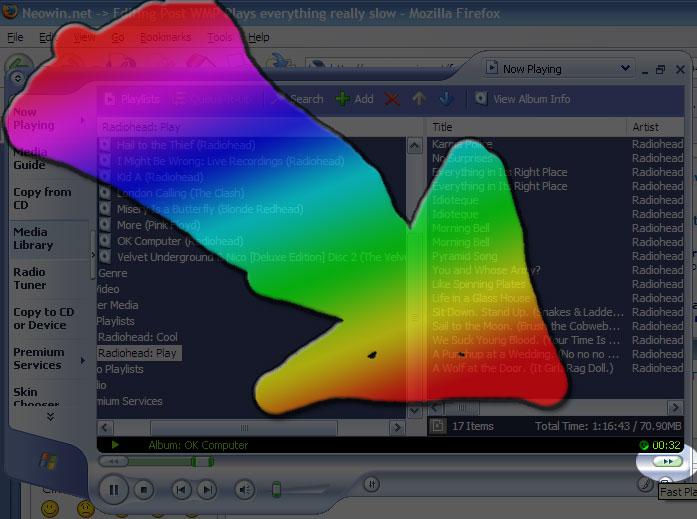
Task: Click the Pause button in Media Player
Action: 114,490
